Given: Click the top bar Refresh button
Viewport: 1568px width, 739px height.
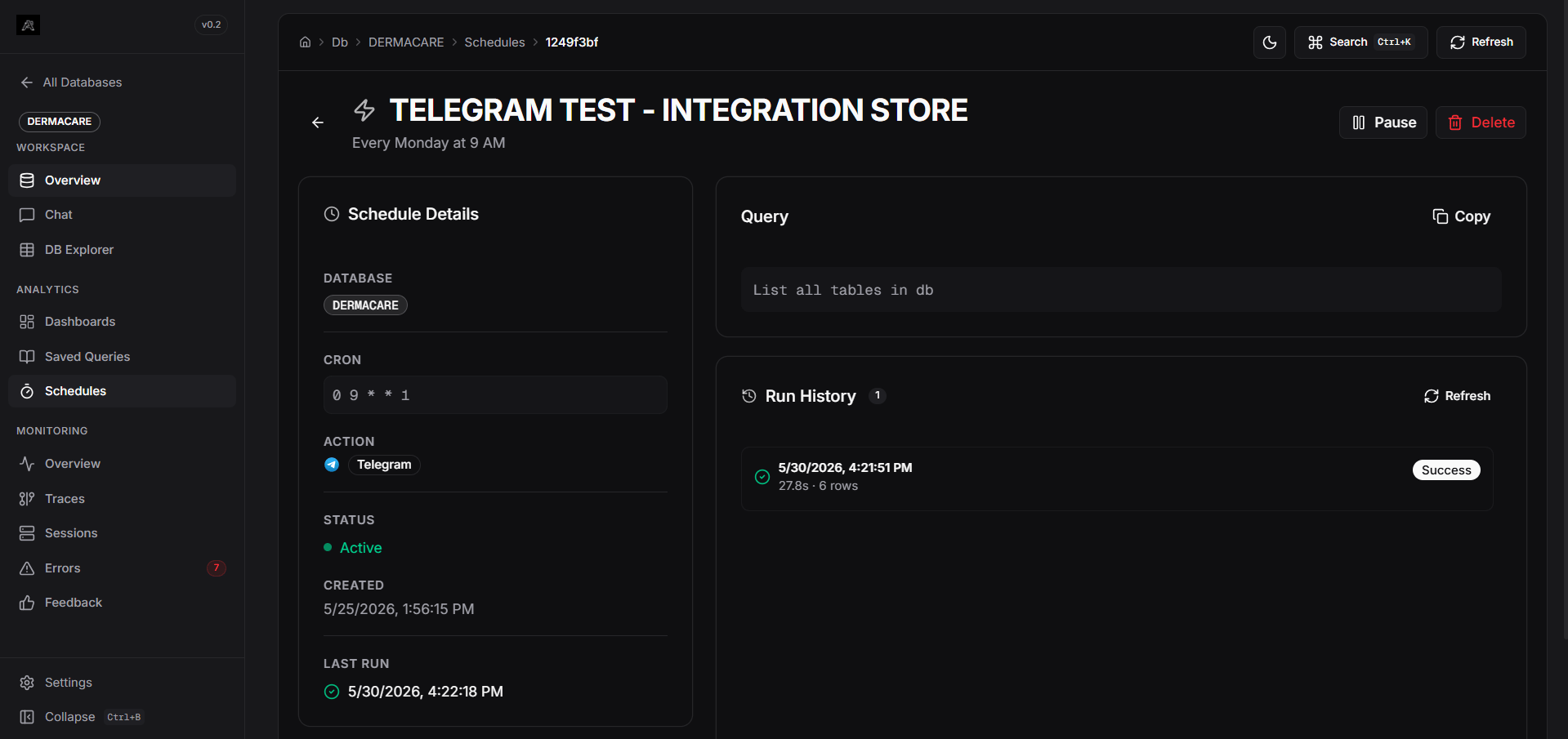Looking at the screenshot, I should coord(1481,42).
